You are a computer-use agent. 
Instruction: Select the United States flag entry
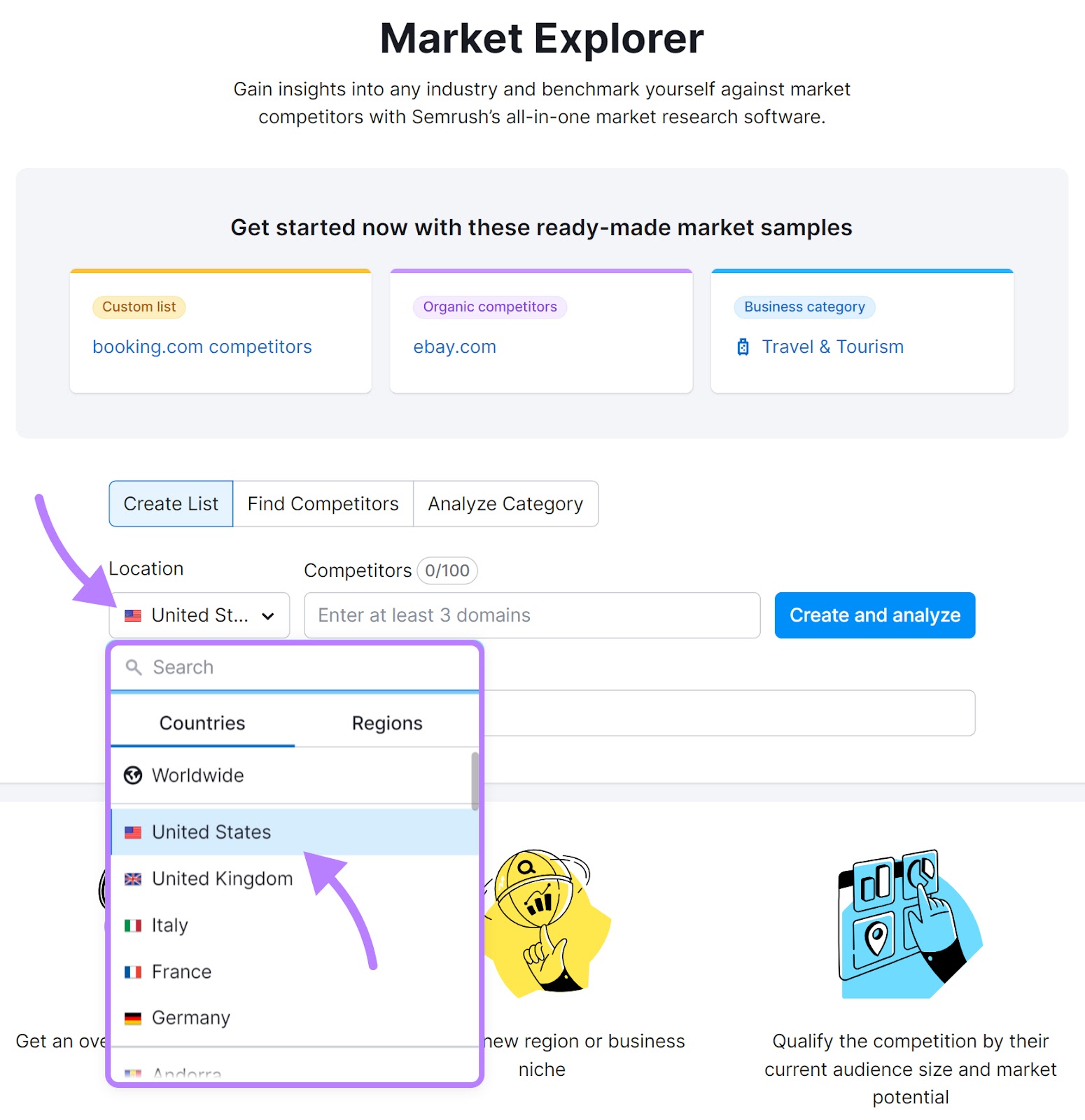coord(211,832)
